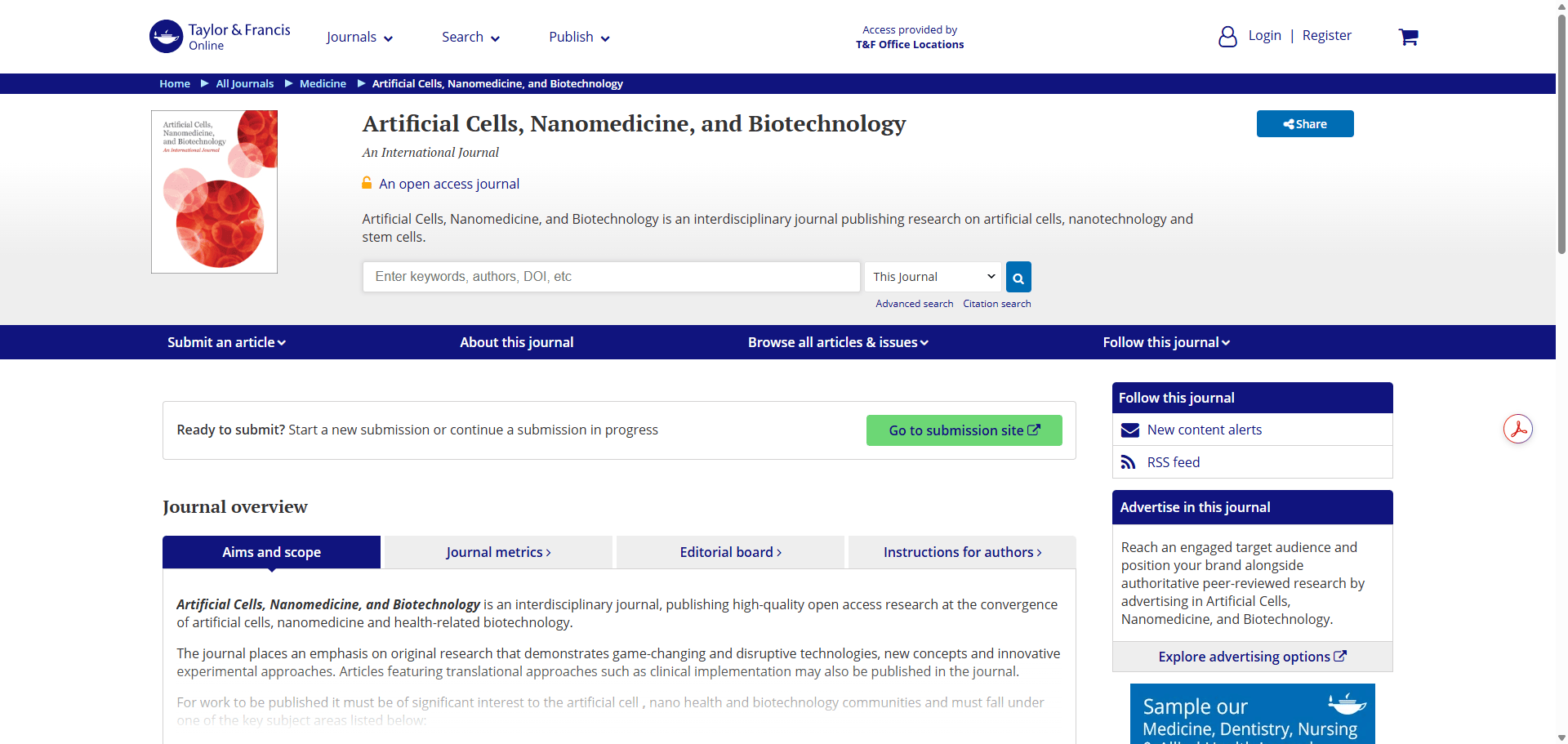
Task: Switch to Journal metrics tab
Action: [498, 552]
